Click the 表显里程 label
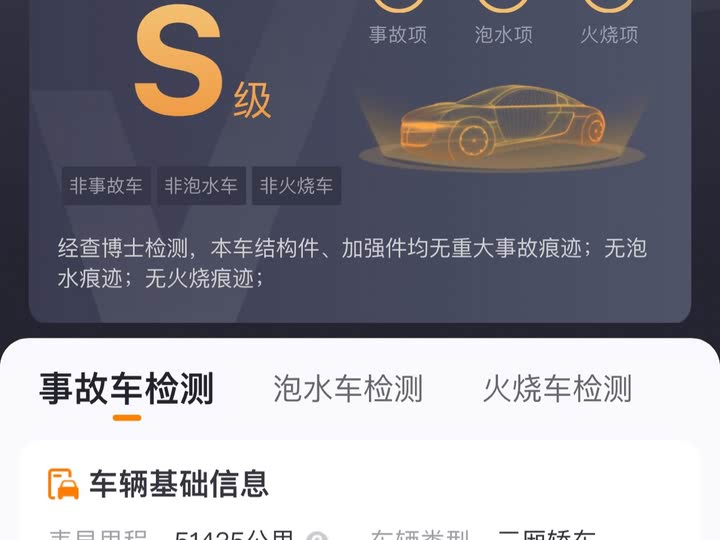This screenshot has width=720, height=540. tap(98, 534)
